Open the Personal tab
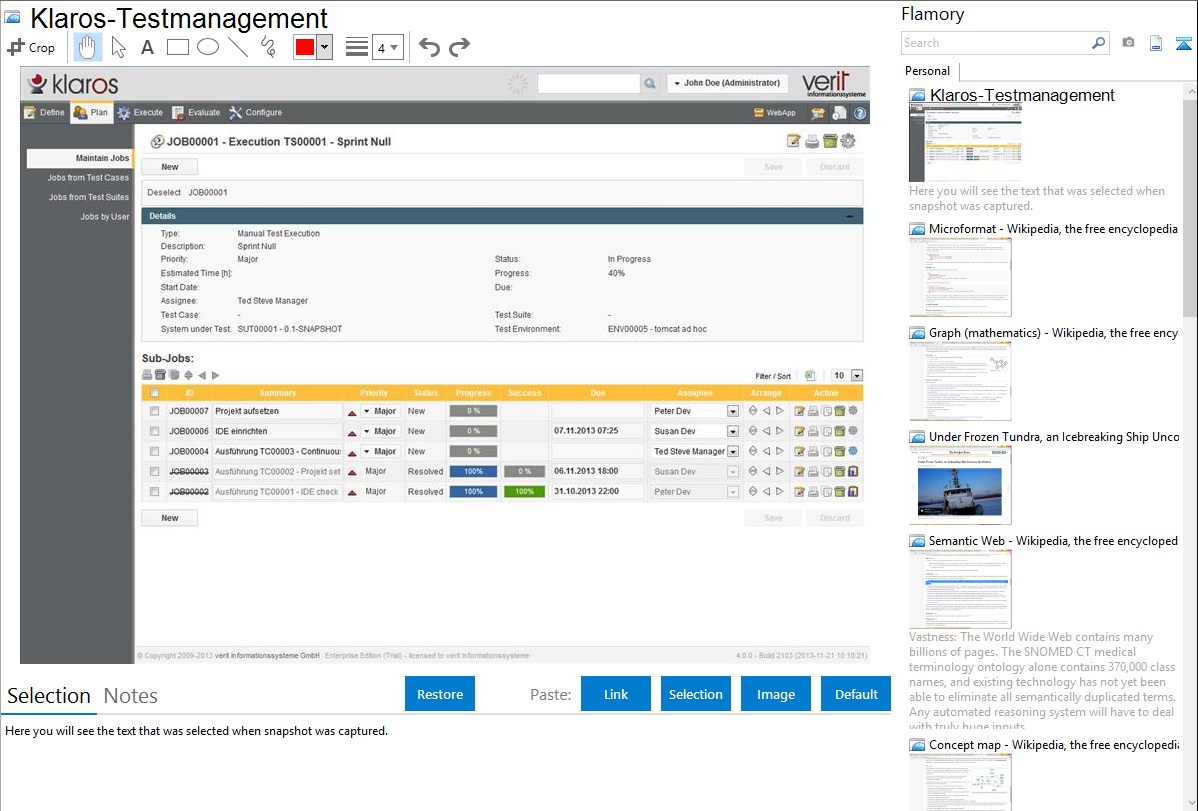Screen dimensions: 1198x811 pos(927,71)
